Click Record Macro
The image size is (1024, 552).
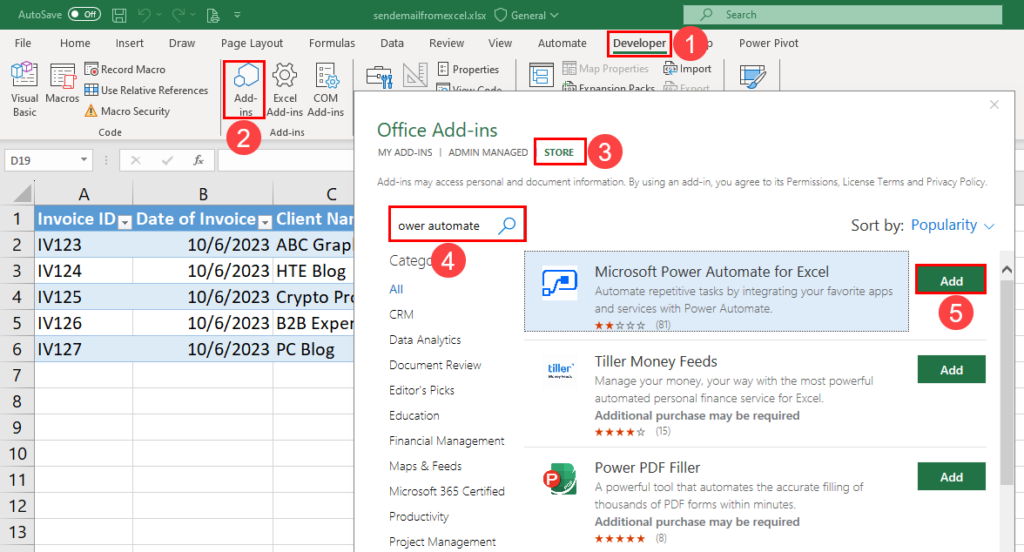[x=125, y=69]
